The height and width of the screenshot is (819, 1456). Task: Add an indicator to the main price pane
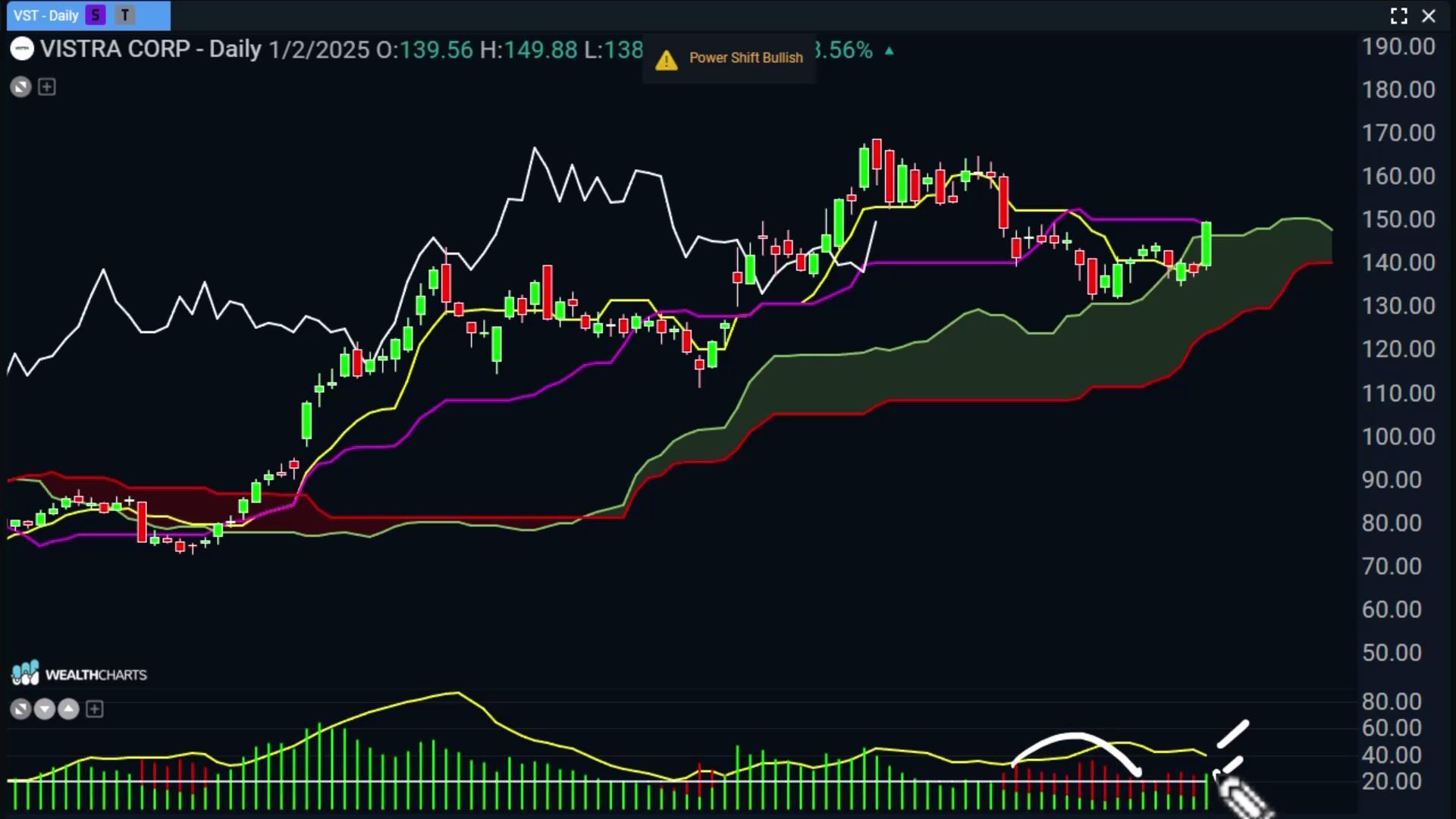tap(47, 87)
